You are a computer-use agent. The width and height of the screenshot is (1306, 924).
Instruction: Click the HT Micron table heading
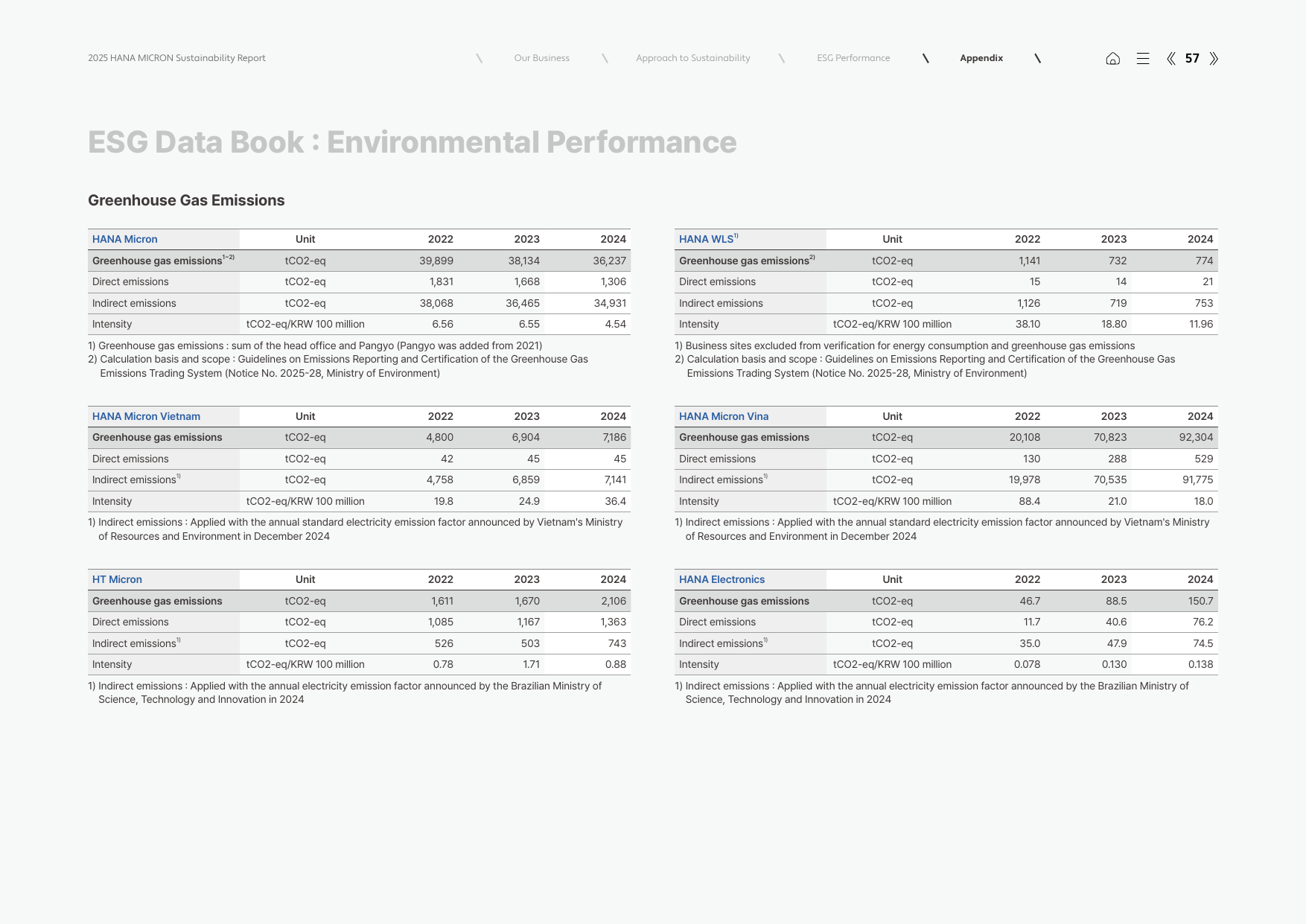tap(117, 579)
